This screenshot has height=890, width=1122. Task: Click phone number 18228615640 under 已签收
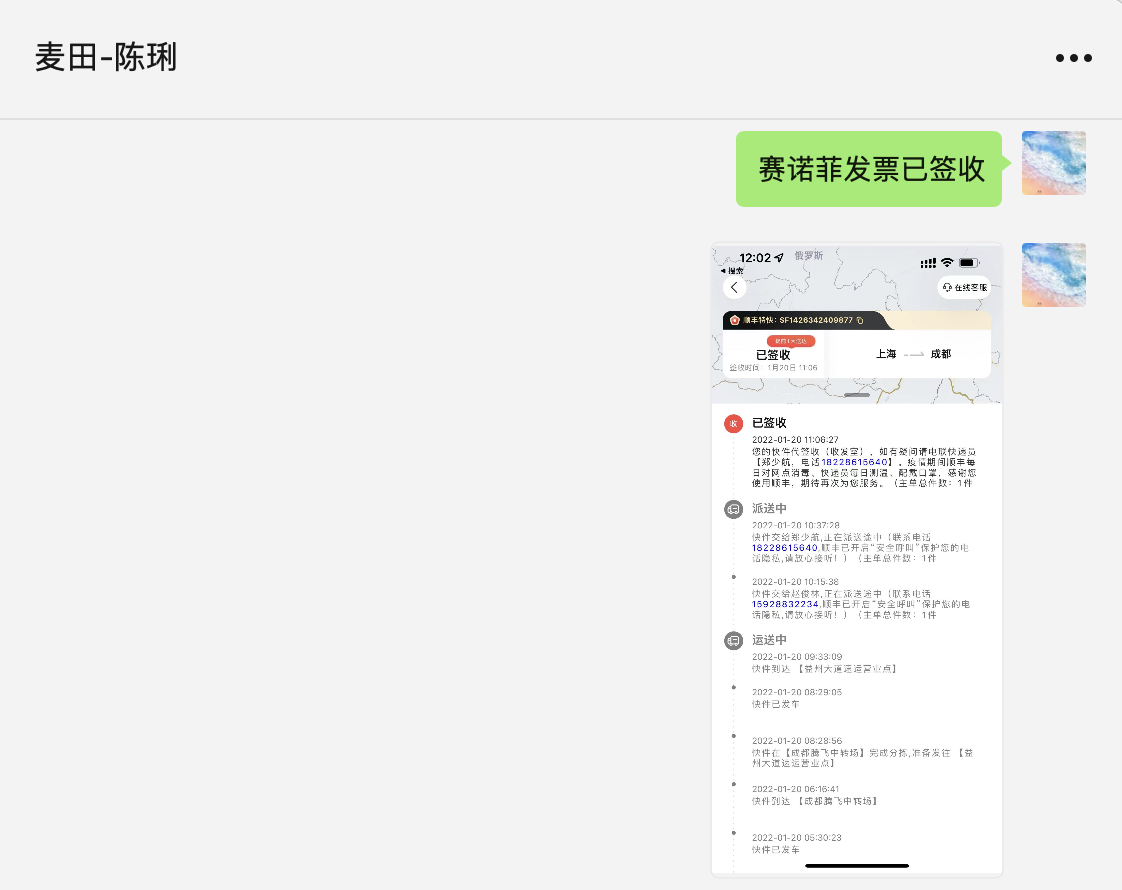point(855,463)
